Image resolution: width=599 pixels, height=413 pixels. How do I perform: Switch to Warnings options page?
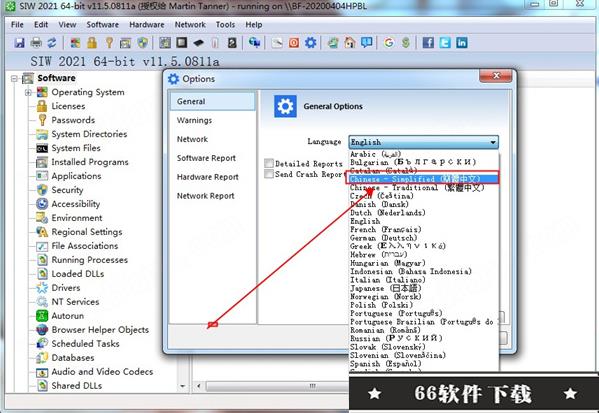tap(213, 120)
